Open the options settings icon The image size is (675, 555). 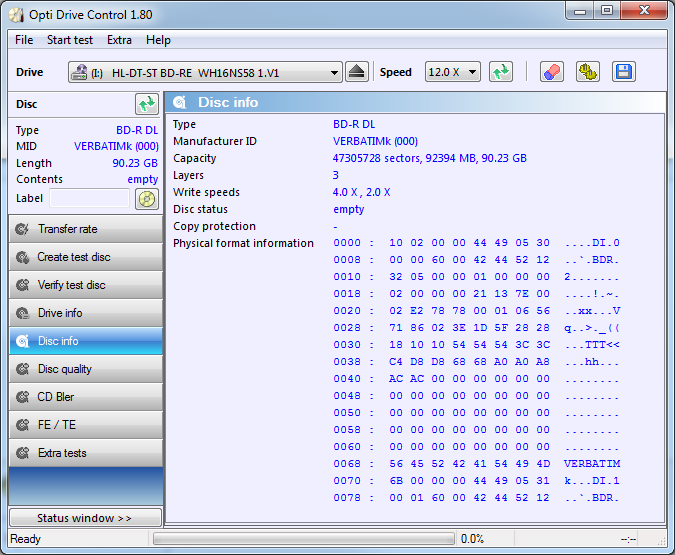click(x=587, y=72)
